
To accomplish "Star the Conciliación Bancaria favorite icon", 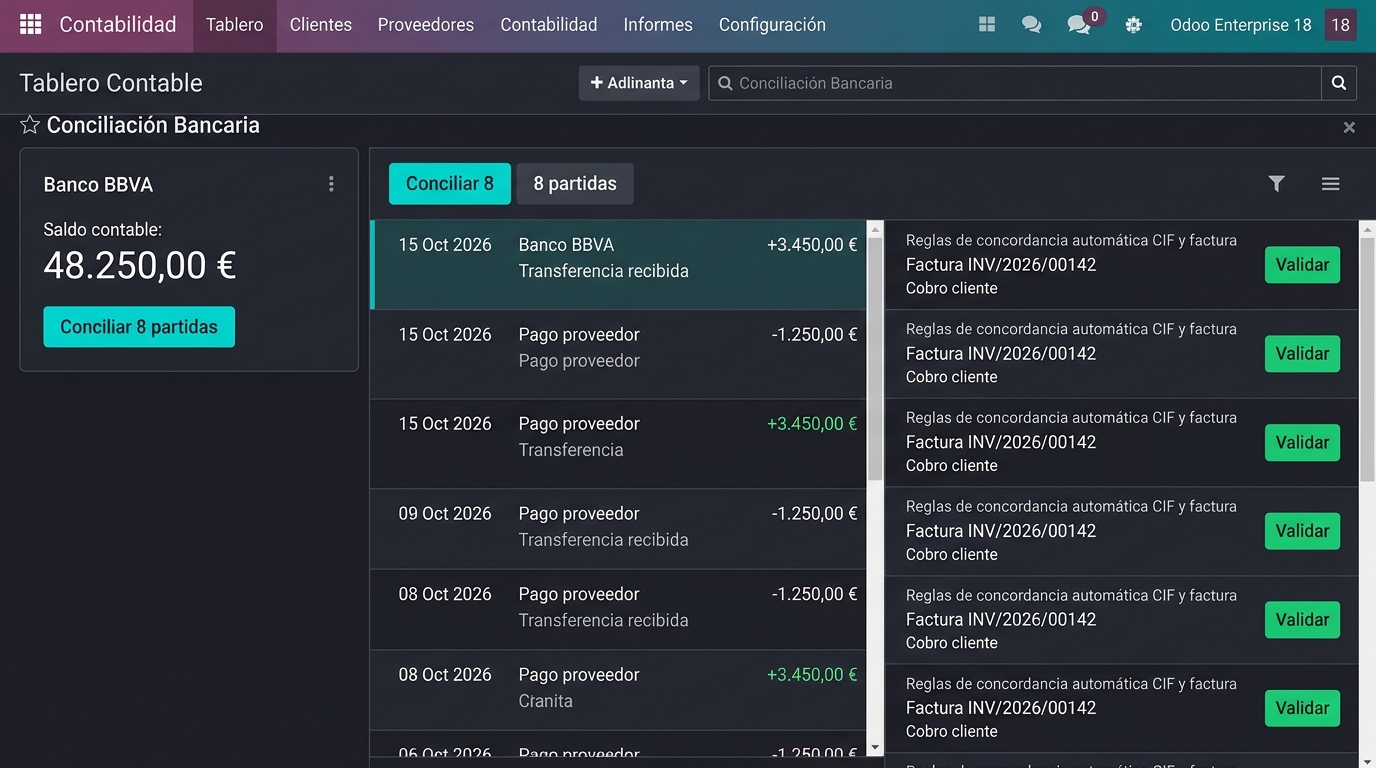I will pos(30,125).
